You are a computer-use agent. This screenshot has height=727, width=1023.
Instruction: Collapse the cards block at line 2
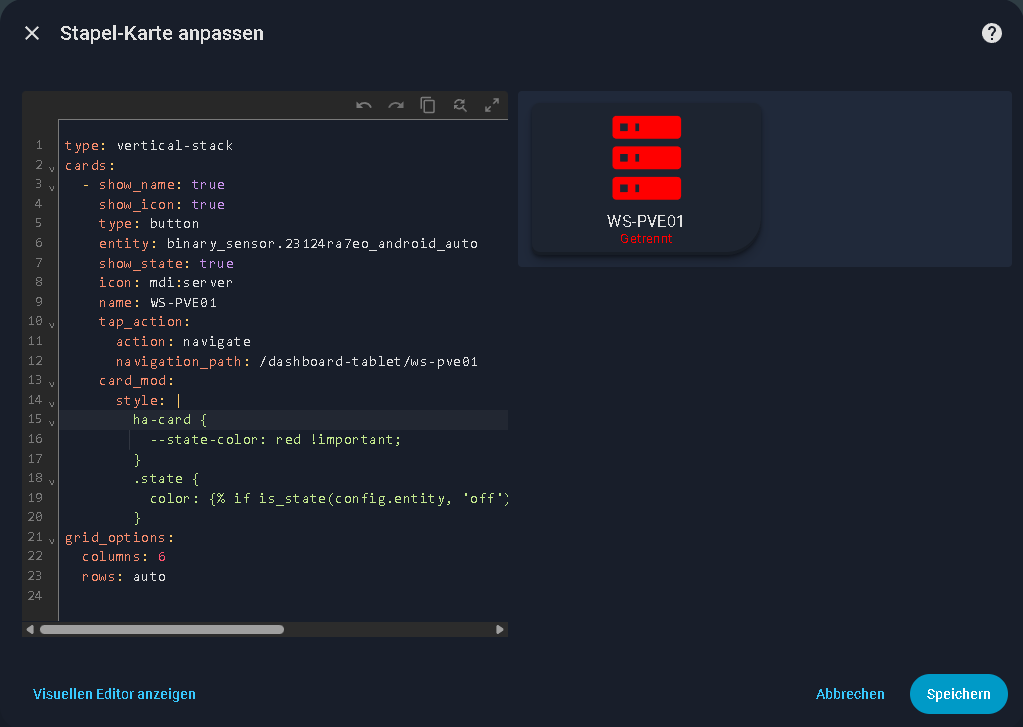pos(51,167)
